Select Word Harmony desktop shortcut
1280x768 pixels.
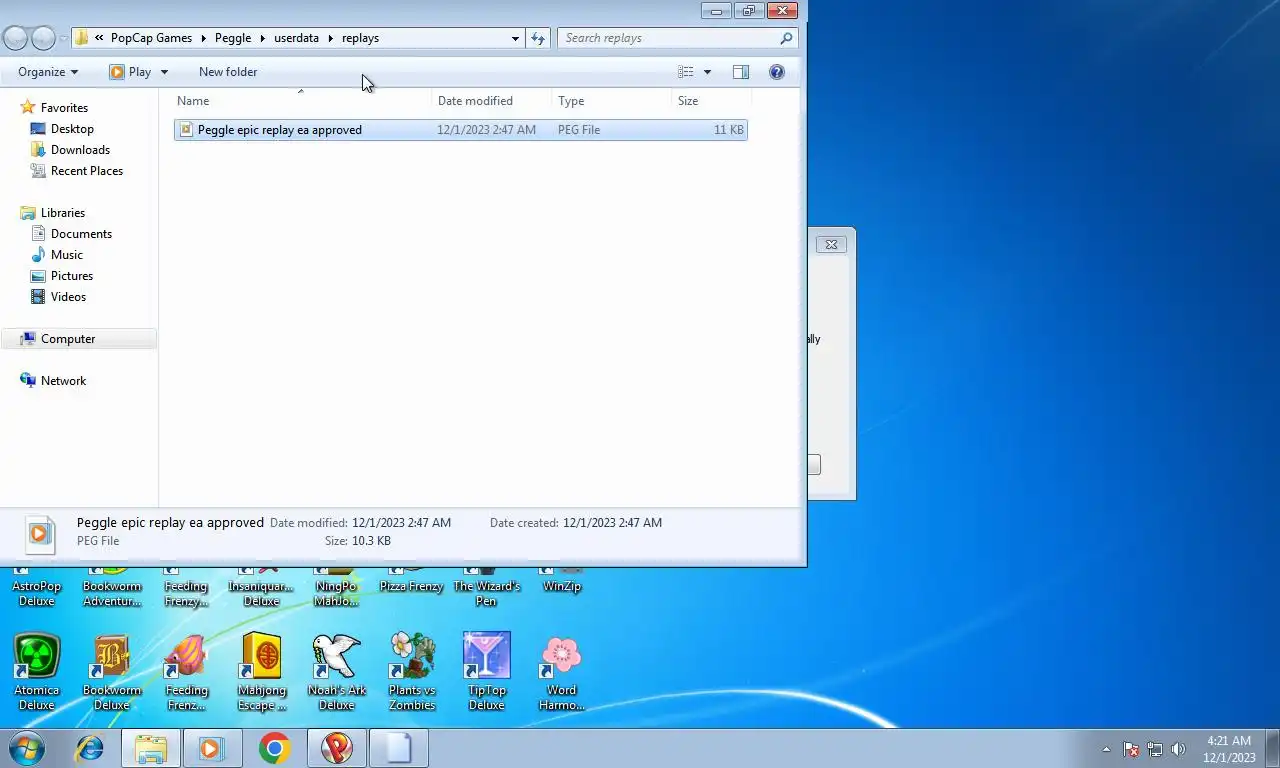point(562,672)
